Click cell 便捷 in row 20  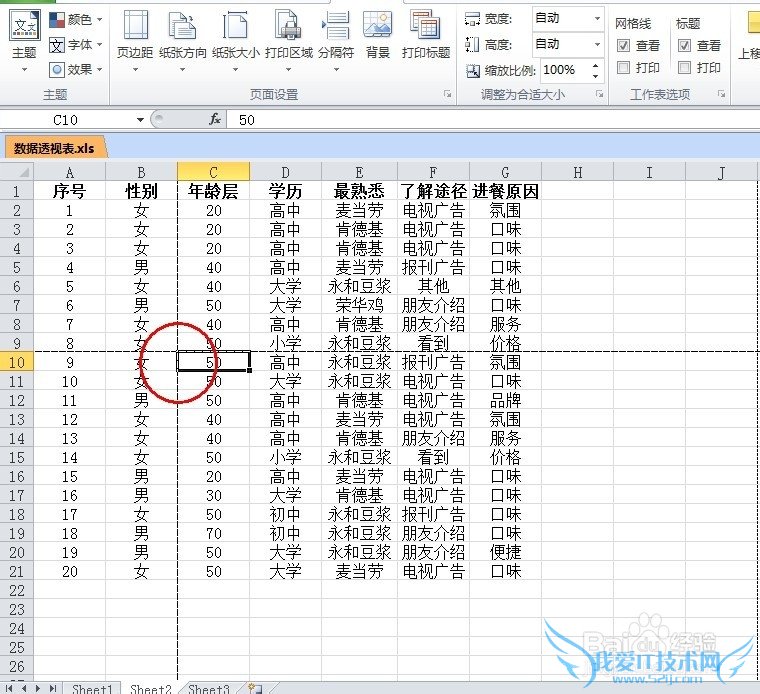(505, 552)
